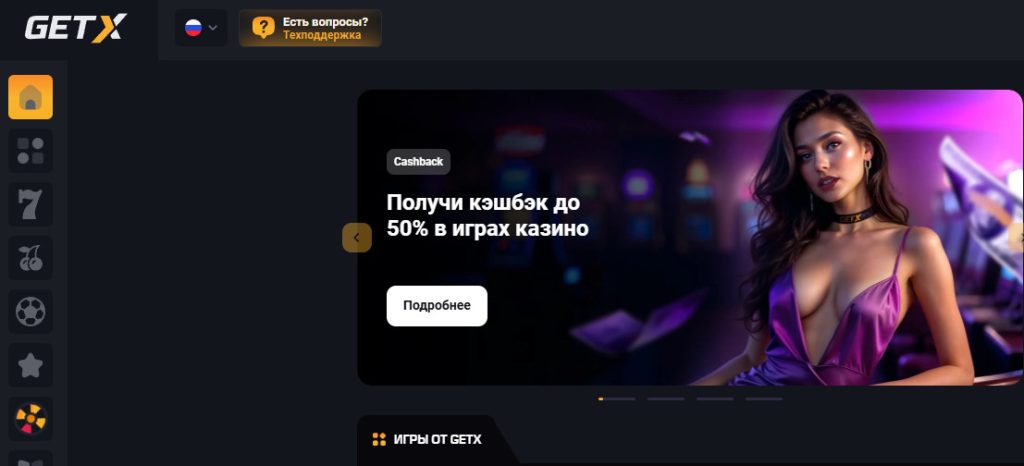
Task: Open favorites star icon in sidebar
Action: tap(30, 365)
